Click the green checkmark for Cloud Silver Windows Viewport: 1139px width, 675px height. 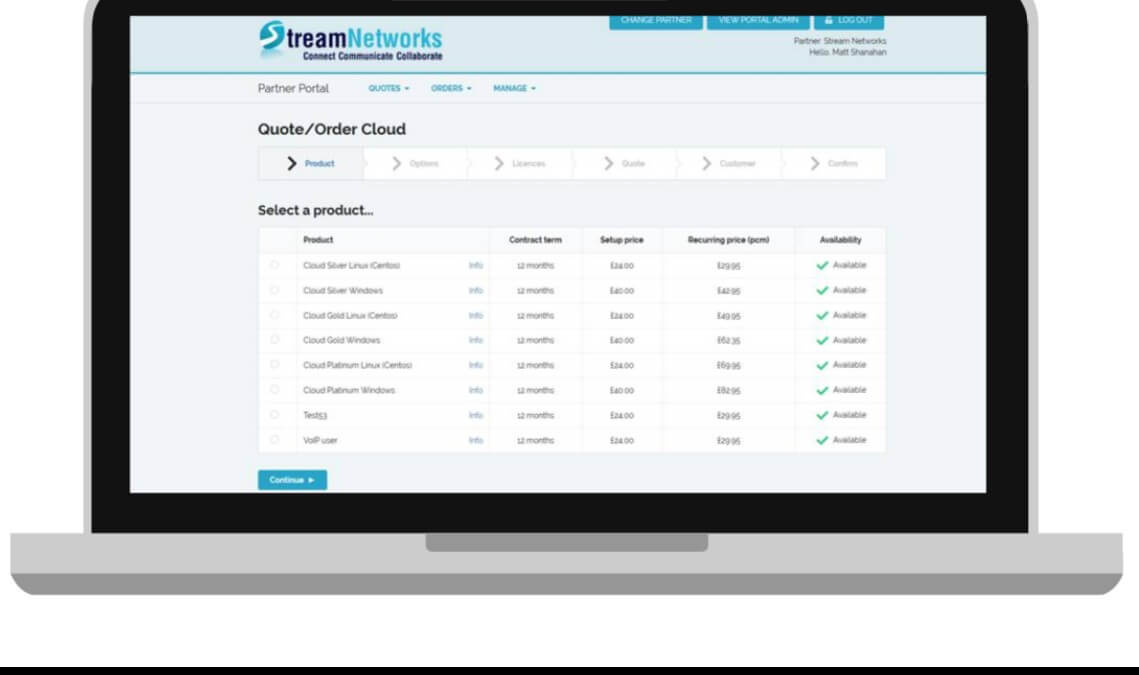coord(822,291)
